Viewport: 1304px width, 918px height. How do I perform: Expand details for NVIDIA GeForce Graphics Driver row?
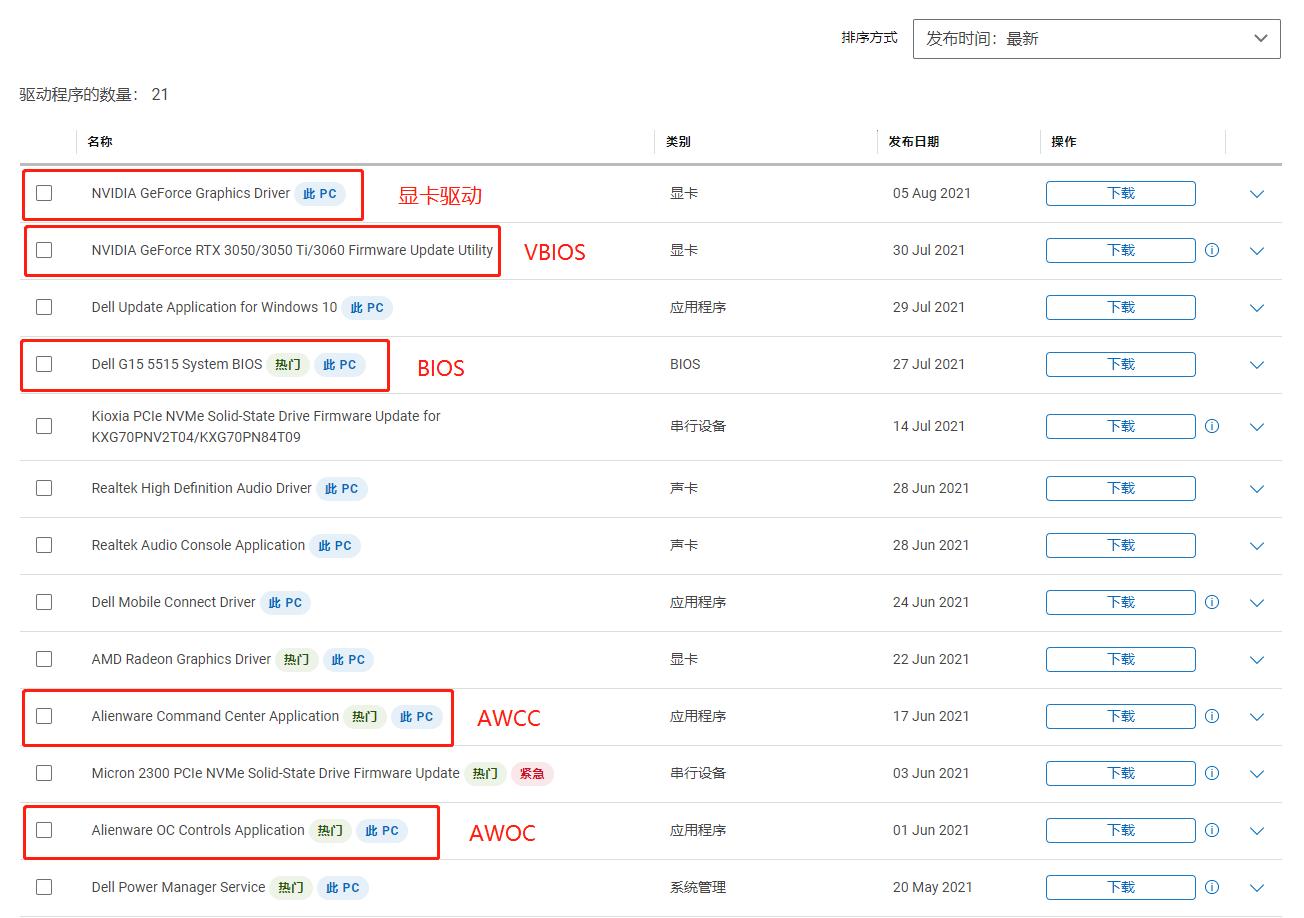pos(1257,194)
